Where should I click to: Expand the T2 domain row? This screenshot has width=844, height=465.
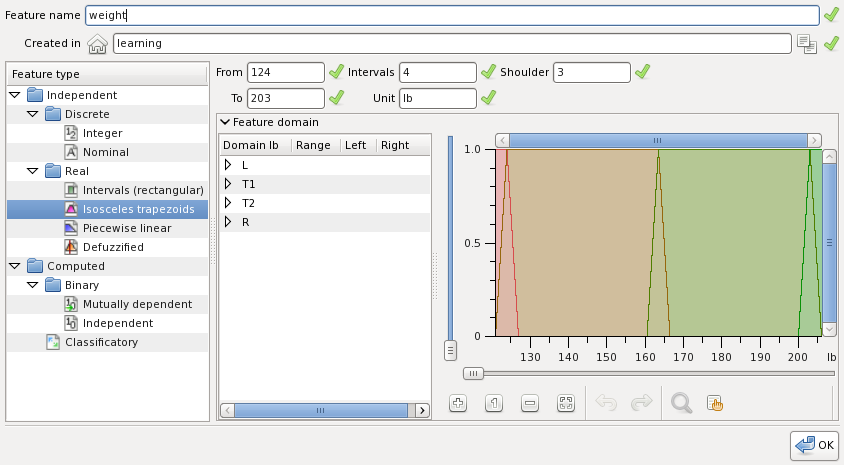point(228,203)
